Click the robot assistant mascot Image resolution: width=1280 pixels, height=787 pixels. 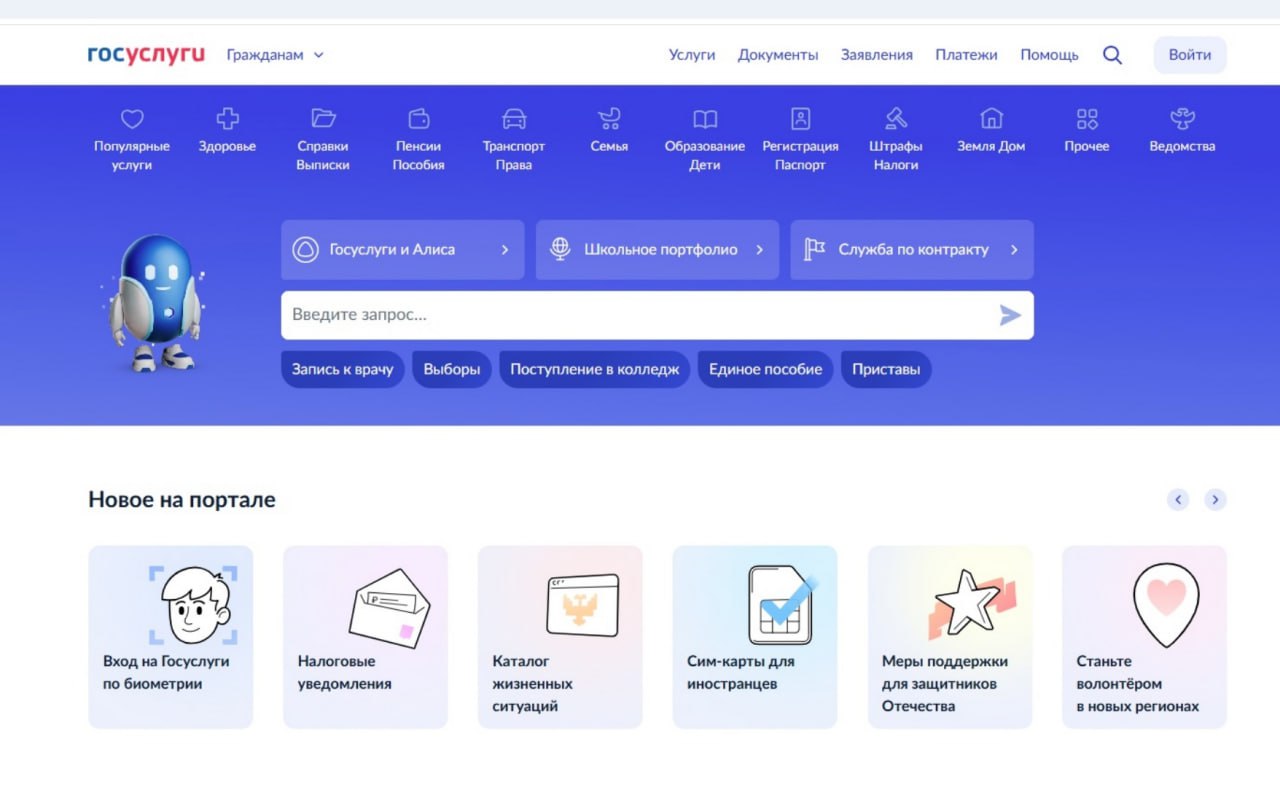click(155, 303)
